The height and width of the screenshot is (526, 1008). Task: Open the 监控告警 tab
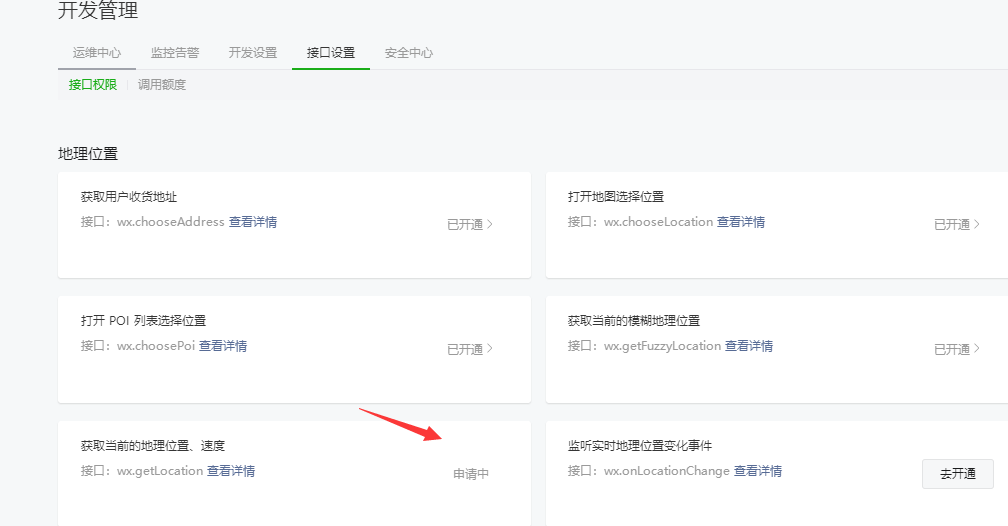[175, 53]
